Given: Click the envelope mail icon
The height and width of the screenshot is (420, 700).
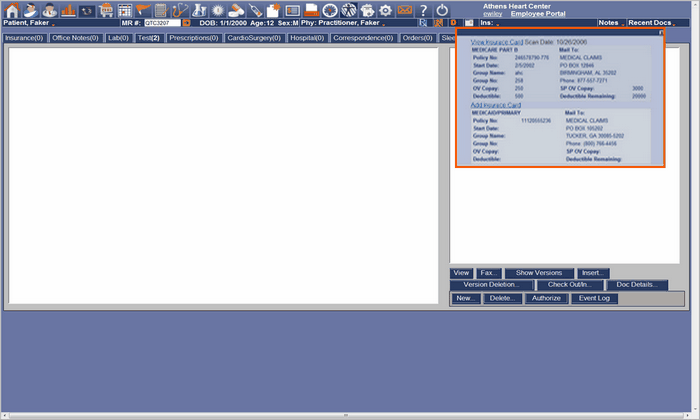Looking at the screenshot, I should (404, 9).
